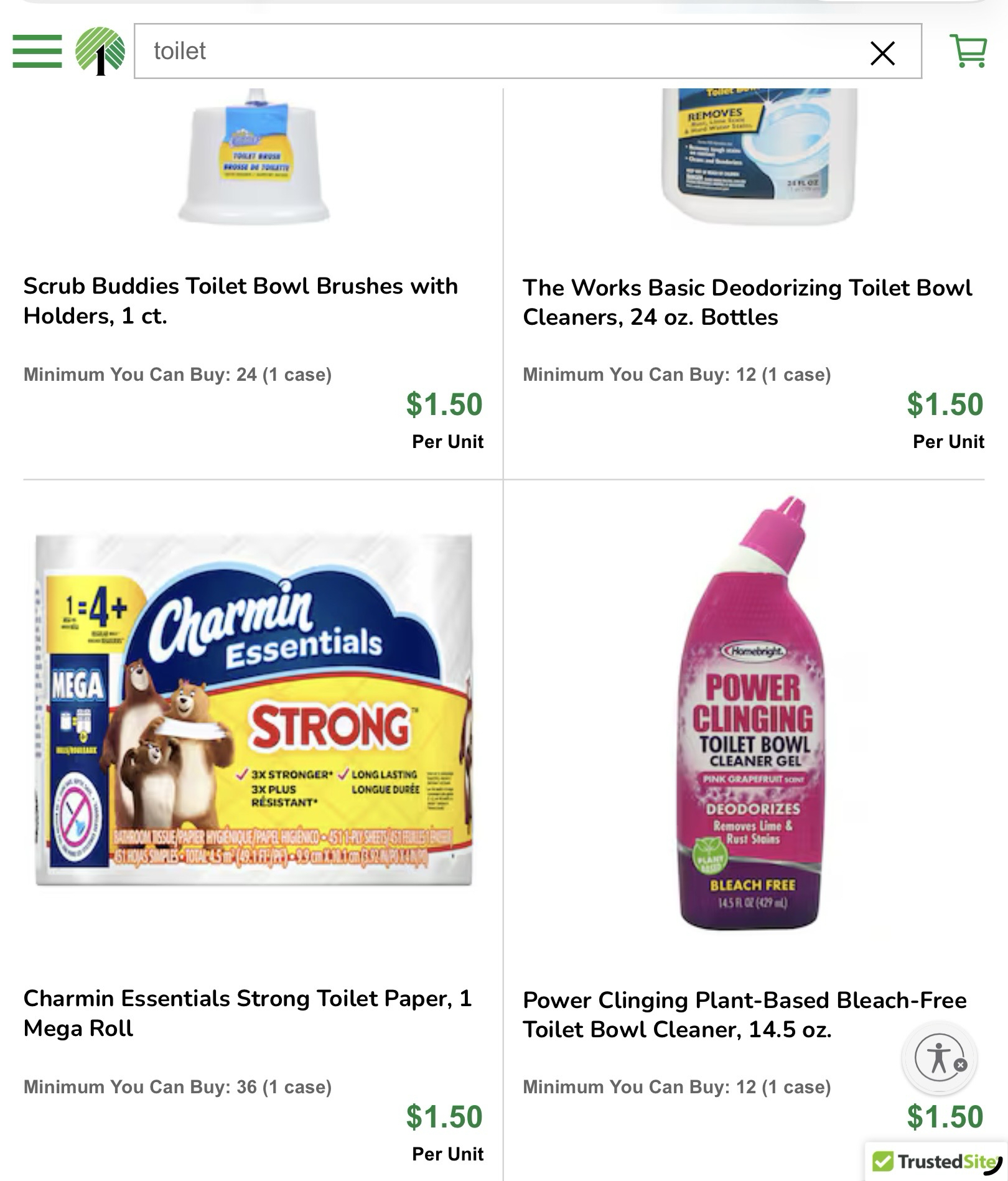1008x1181 pixels.
Task: Open the hamburger navigation menu
Action: [x=37, y=50]
